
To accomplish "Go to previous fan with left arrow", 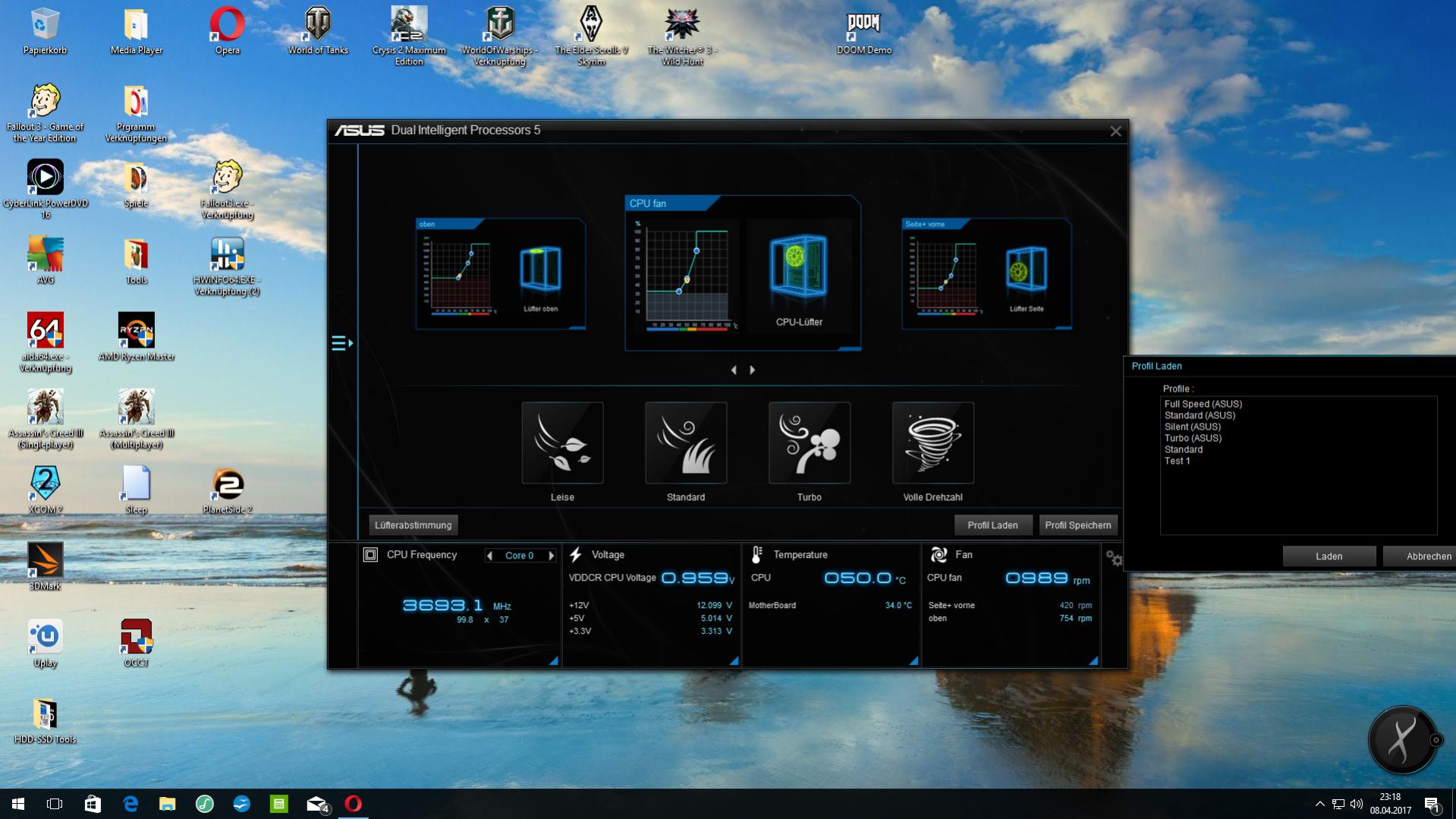I will click(x=734, y=370).
